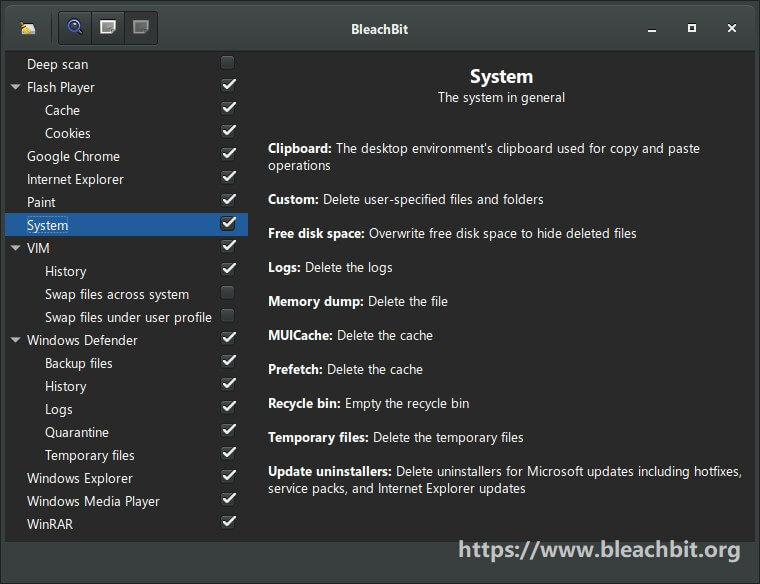This screenshot has width=760, height=584.
Task: Click the Clean toolbar icon
Action: pyautogui.click(x=108, y=27)
